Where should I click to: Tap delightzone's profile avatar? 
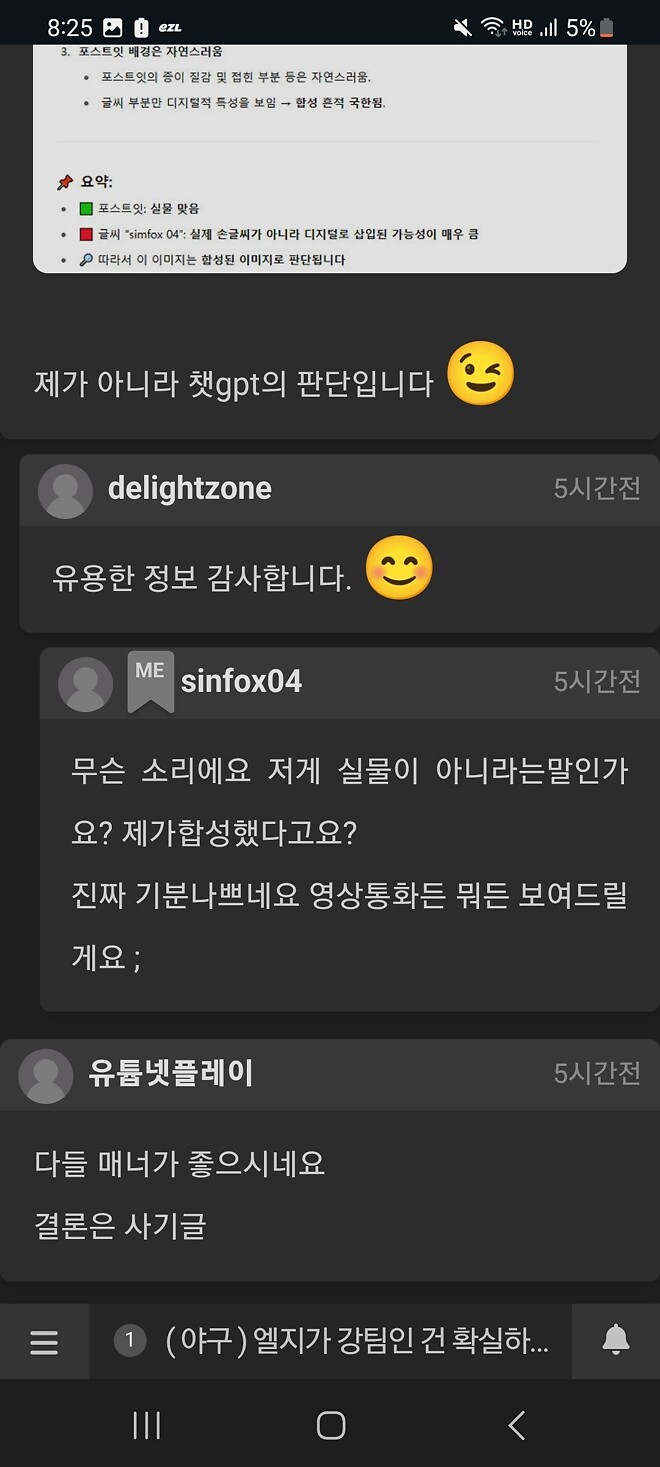coord(64,489)
